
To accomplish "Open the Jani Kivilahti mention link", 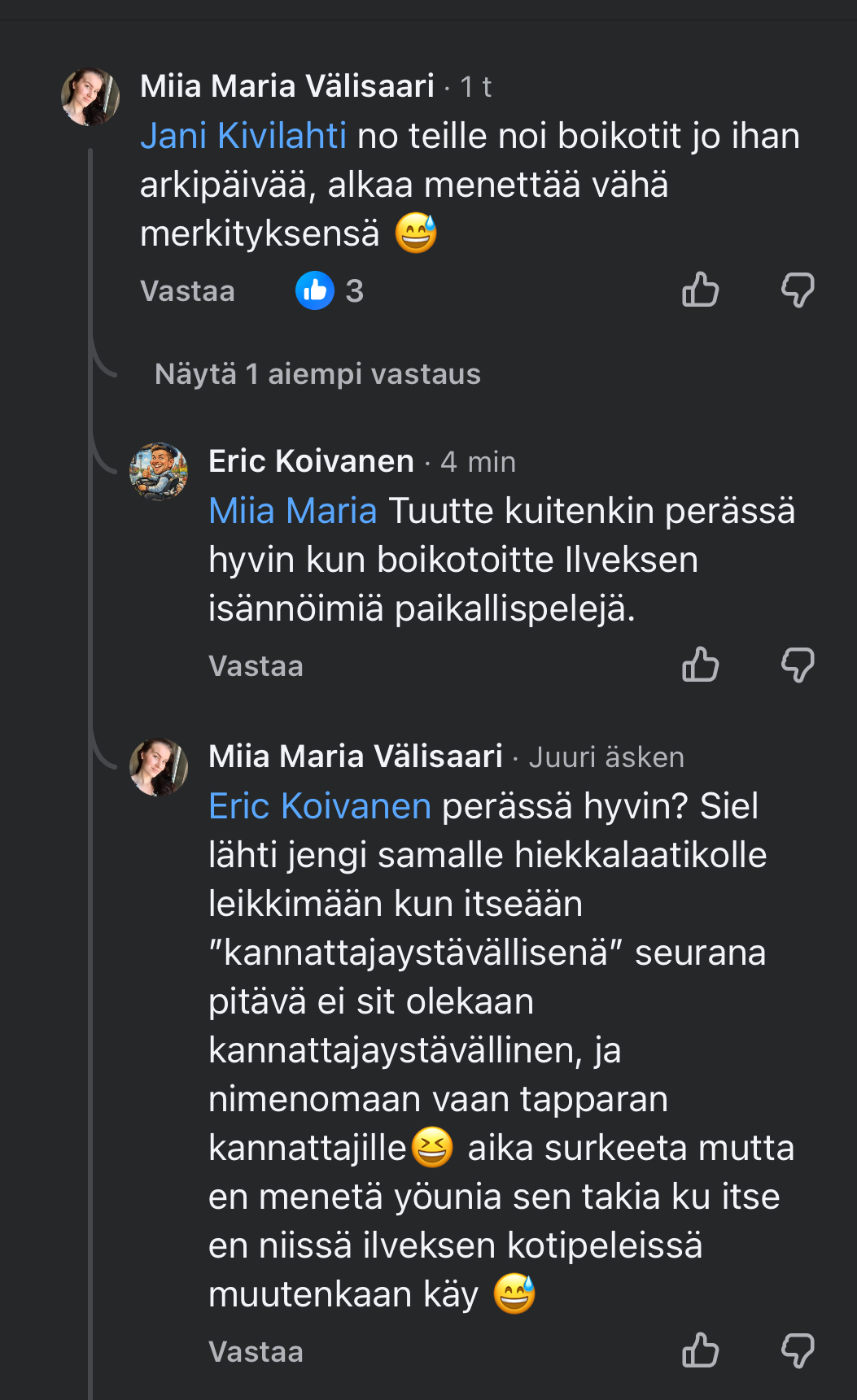I will (243, 136).
